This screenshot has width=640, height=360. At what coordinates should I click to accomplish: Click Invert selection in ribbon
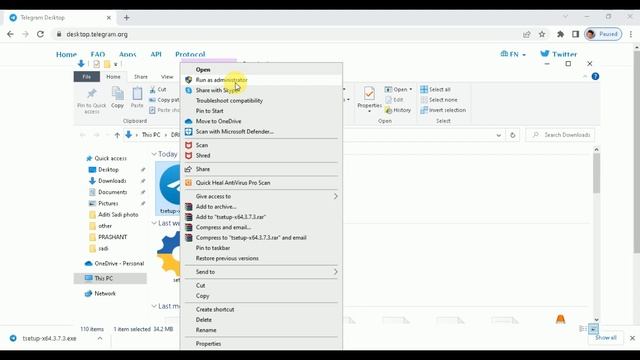coord(443,110)
